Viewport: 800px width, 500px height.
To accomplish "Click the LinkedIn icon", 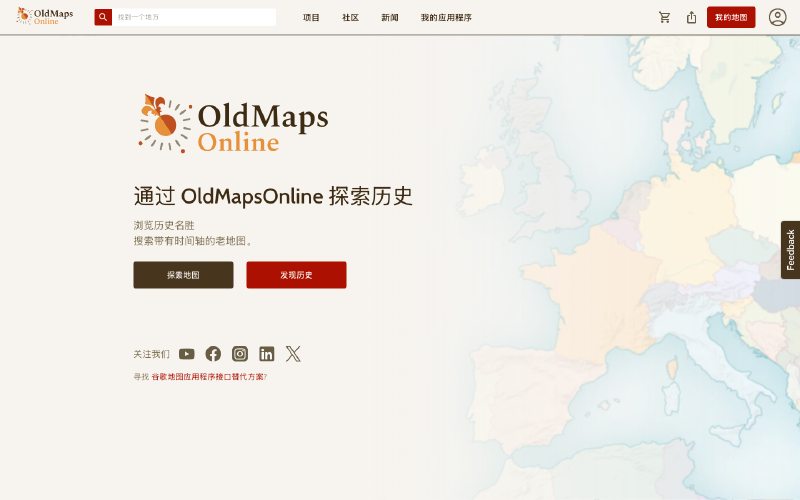I will pos(267,354).
